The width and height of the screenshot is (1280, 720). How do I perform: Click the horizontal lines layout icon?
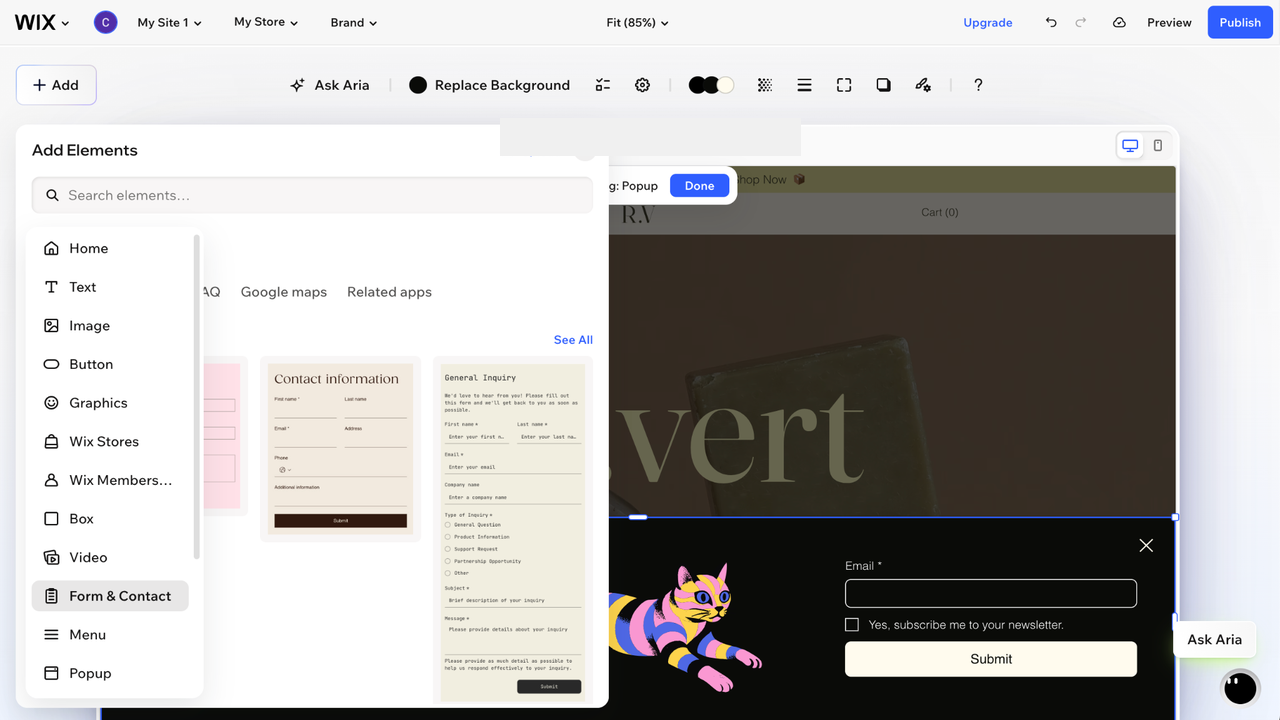[804, 85]
